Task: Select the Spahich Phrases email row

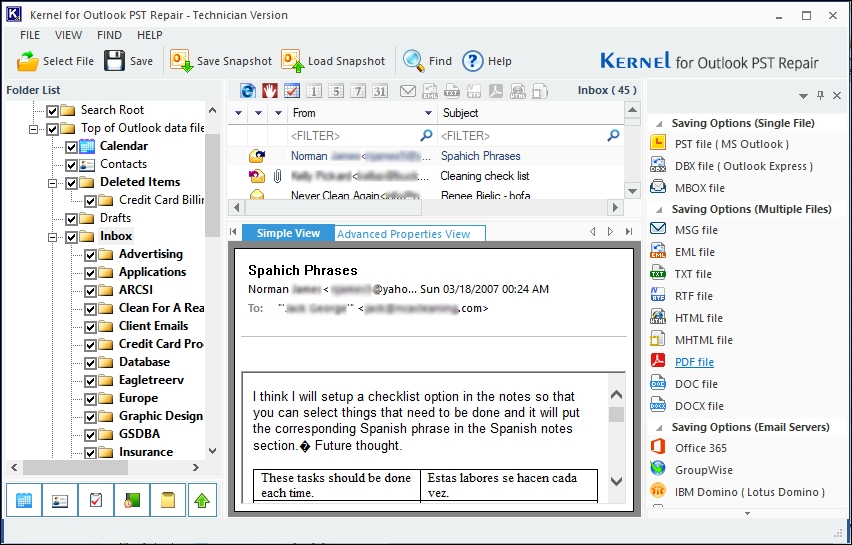Action: (x=426, y=156)
